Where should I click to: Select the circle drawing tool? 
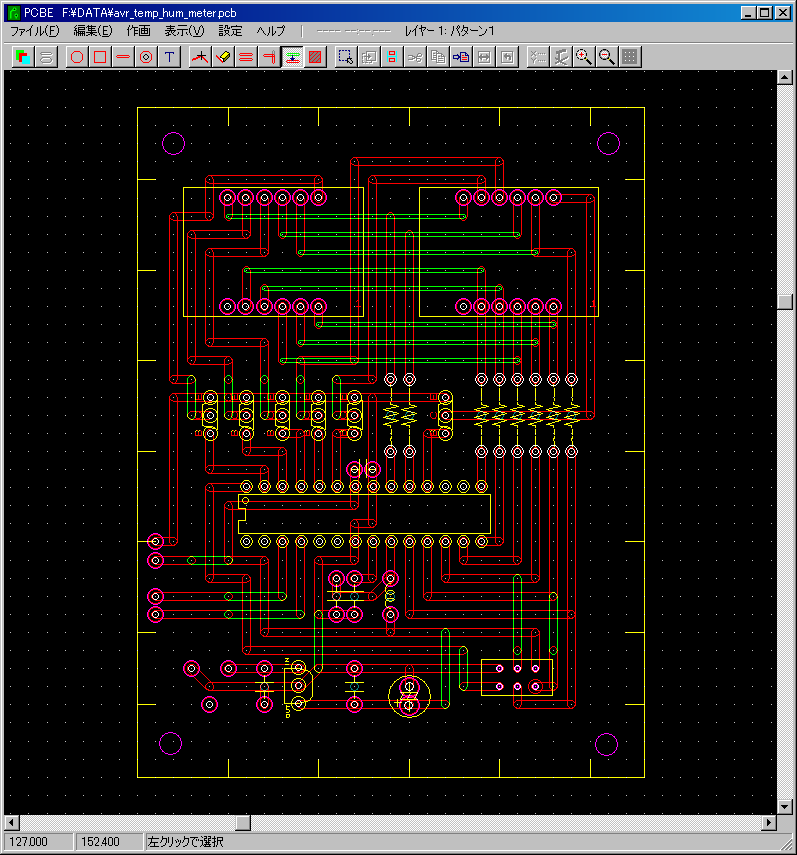(x=77, y=57)
